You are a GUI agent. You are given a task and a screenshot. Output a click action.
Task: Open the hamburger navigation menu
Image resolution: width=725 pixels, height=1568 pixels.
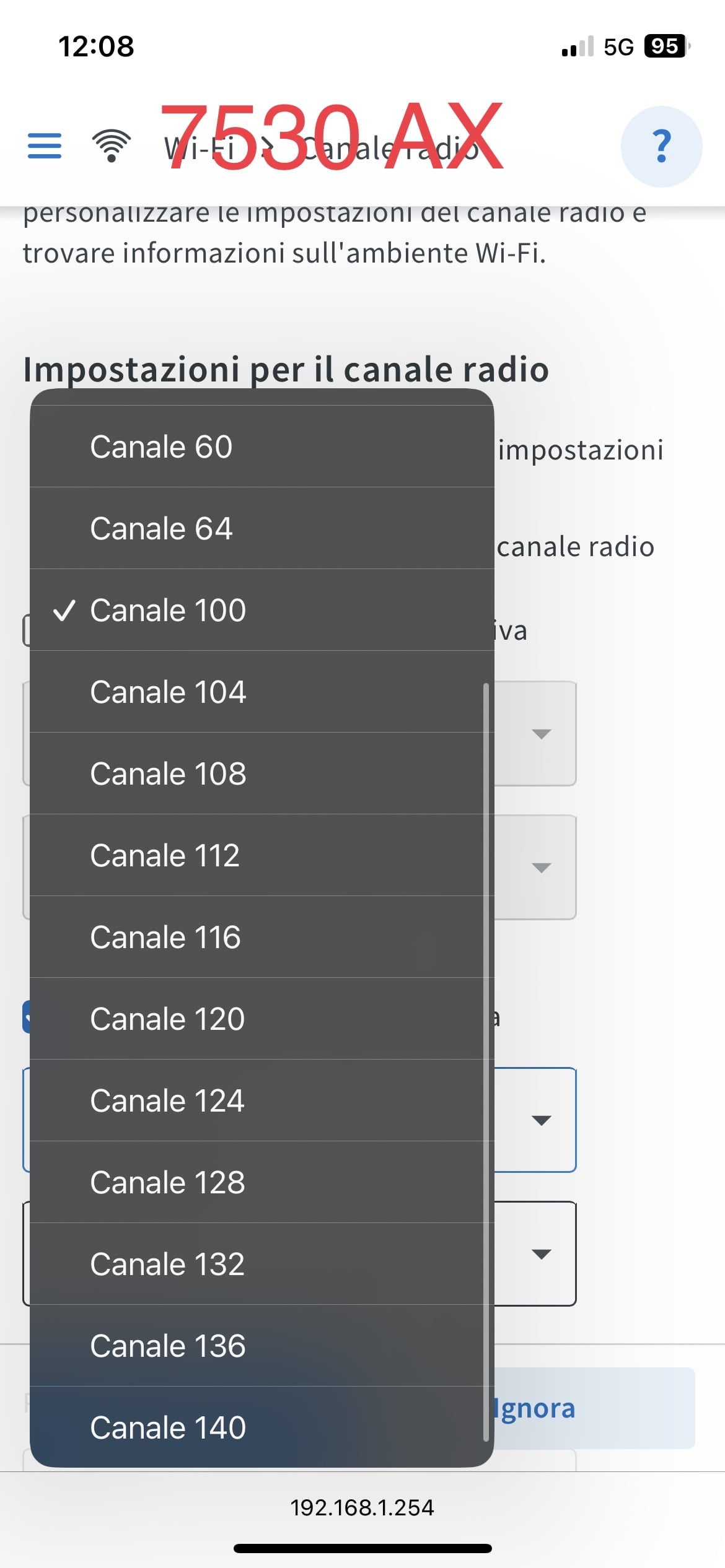[43, 146]
